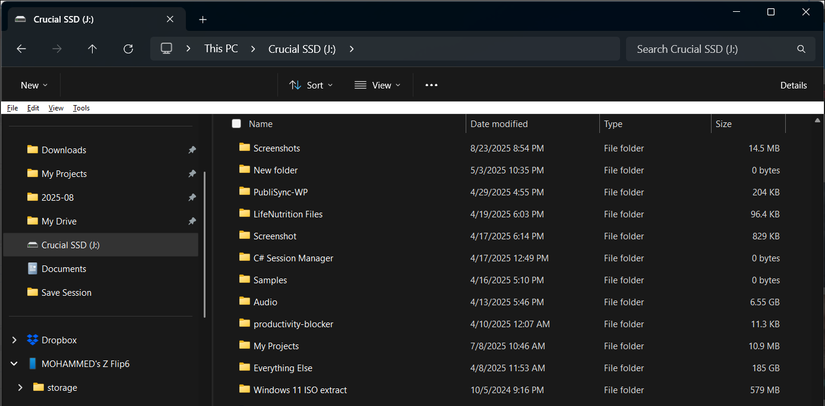Unpin Downloads using its pin icon
This screenshot has height=406, width=825.
coord(192,150)
